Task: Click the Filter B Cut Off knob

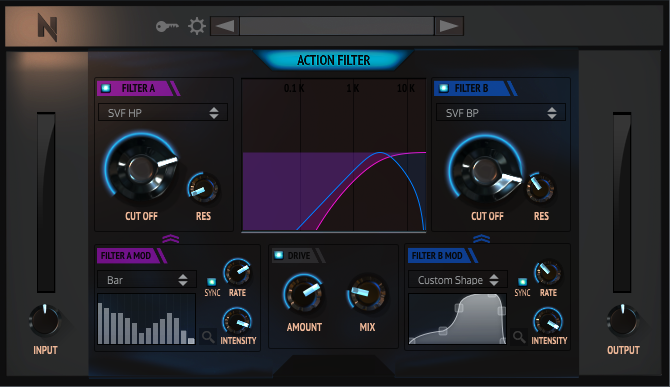Action: (x=485, y=170)
